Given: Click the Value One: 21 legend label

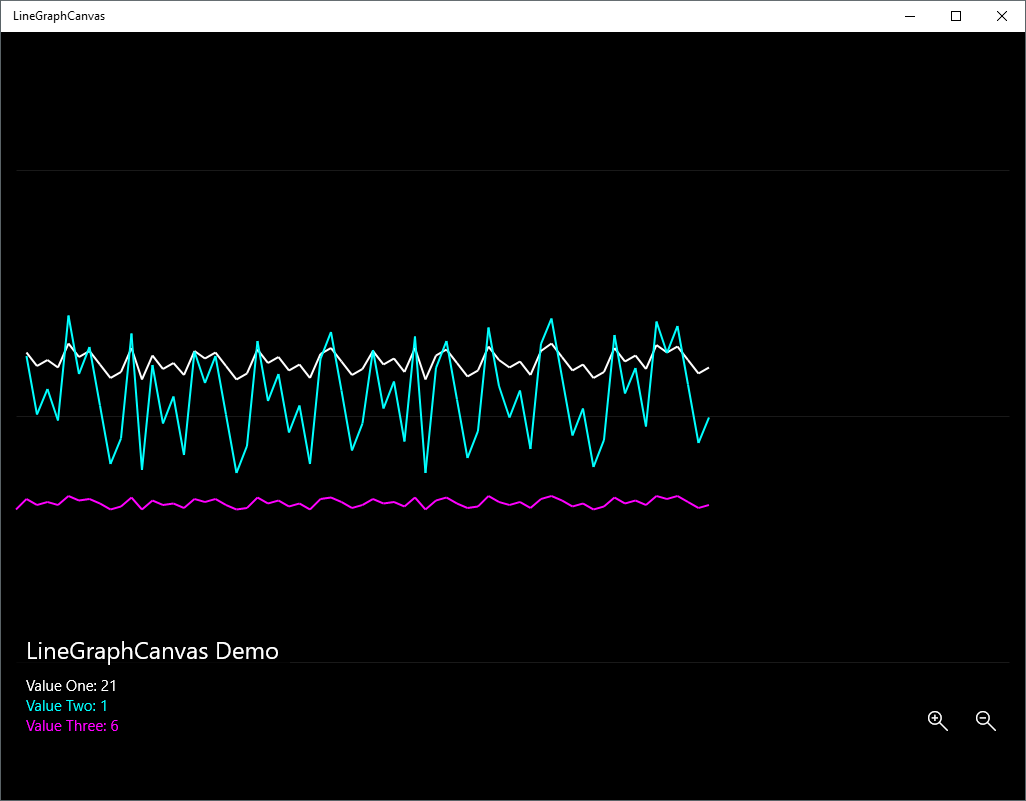Looking at the screenshot, I should point(70,686).
